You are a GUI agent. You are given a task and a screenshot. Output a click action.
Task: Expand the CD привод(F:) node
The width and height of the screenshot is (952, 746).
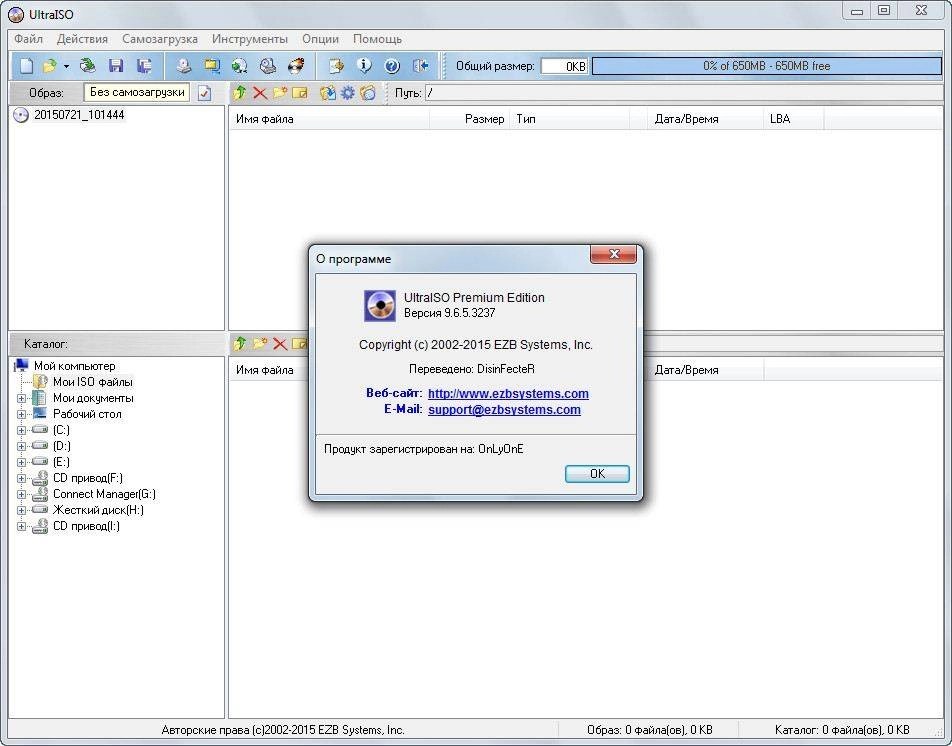[21, 478]
